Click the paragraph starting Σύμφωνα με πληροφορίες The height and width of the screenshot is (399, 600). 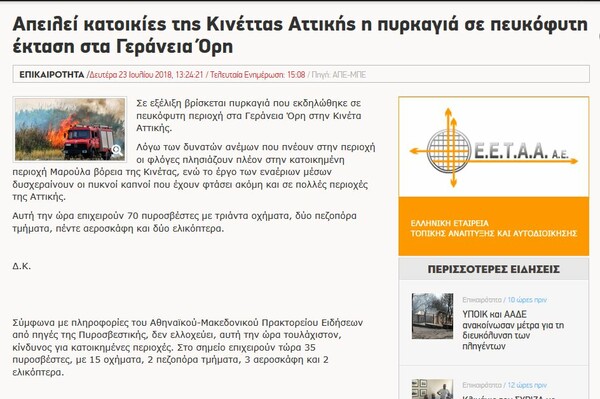click(188, 347)
